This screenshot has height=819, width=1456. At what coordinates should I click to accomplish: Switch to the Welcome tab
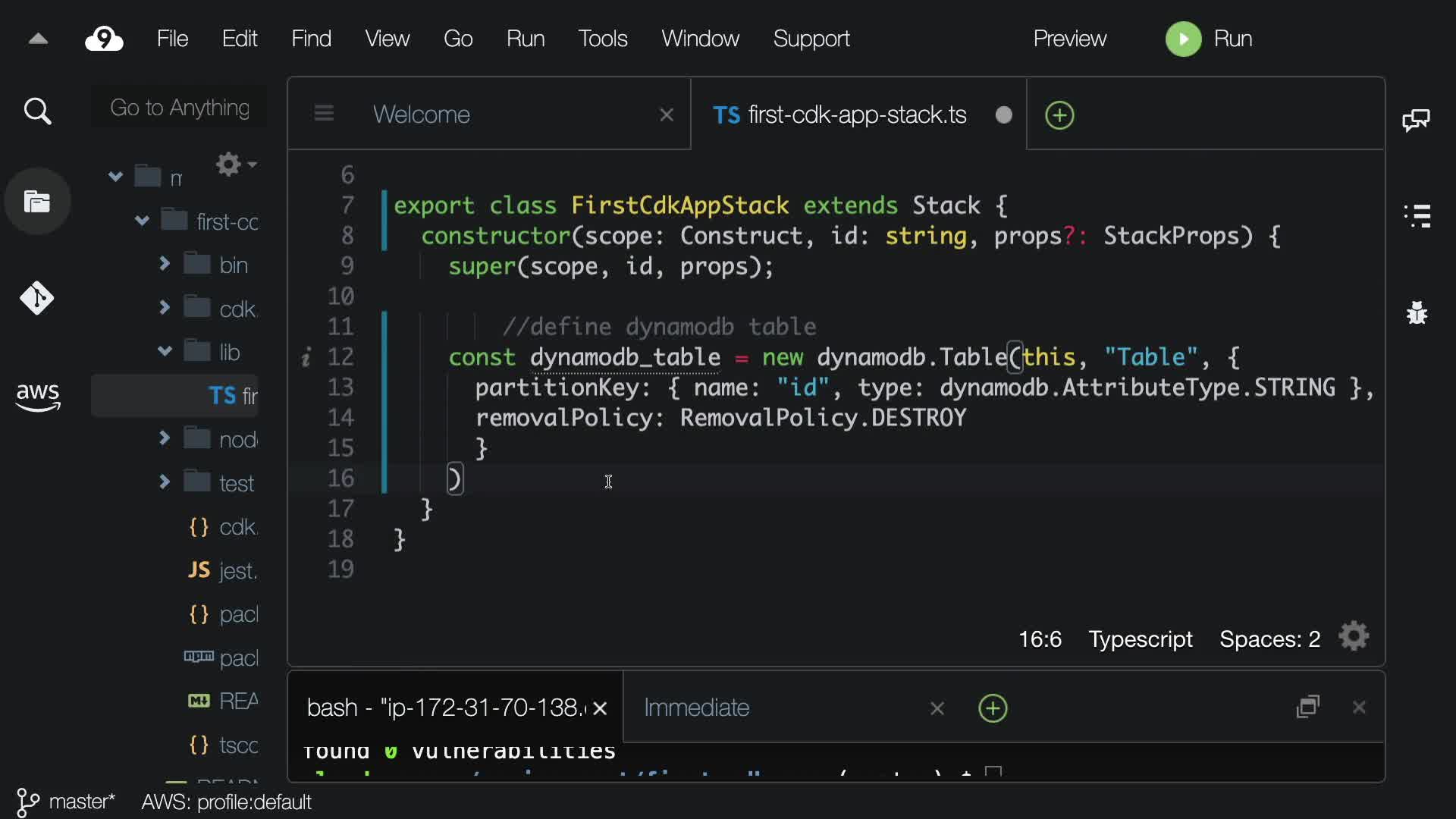tap(422, 115)
